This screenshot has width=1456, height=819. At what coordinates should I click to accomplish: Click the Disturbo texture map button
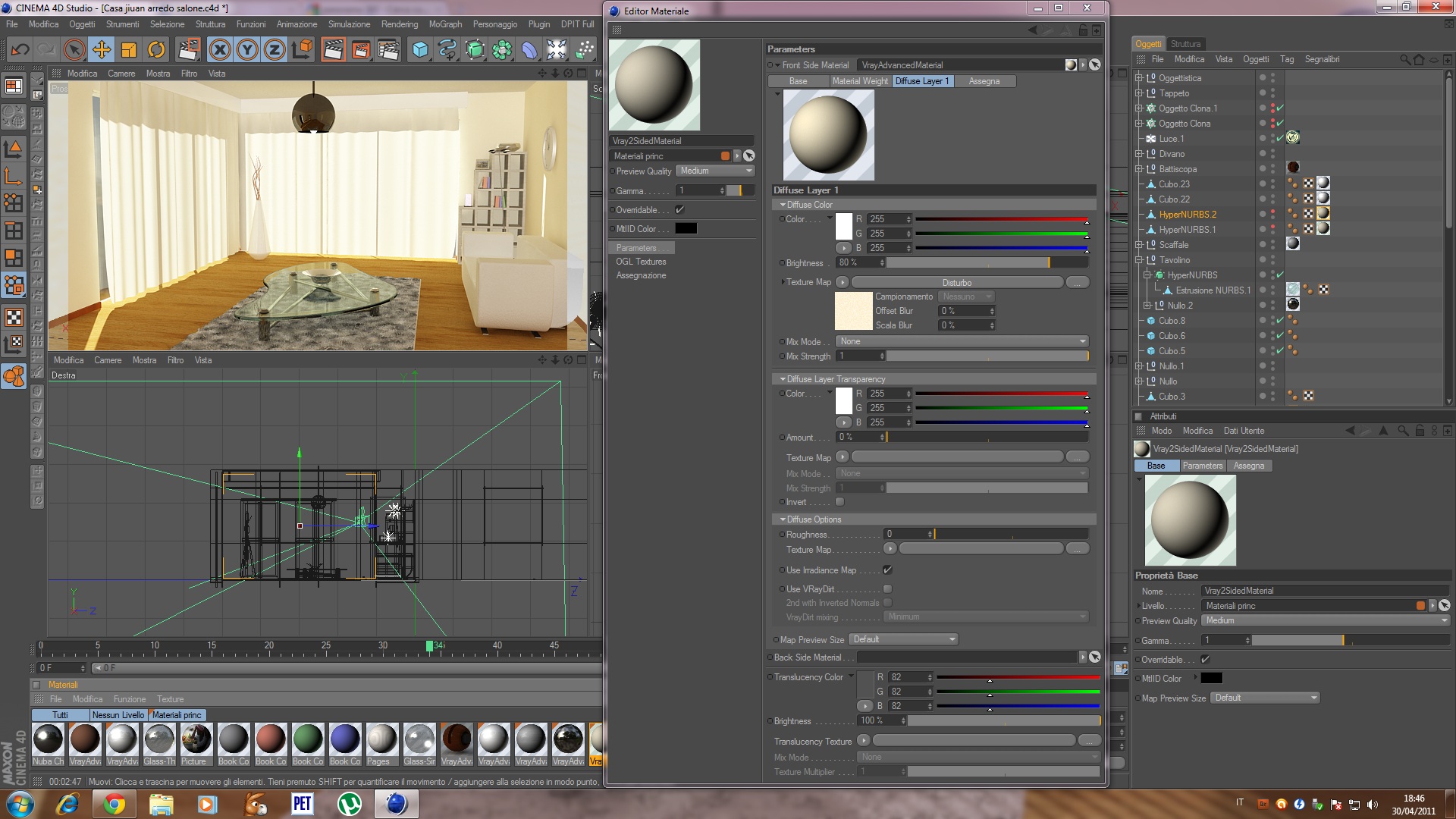(x=957, y=282)
